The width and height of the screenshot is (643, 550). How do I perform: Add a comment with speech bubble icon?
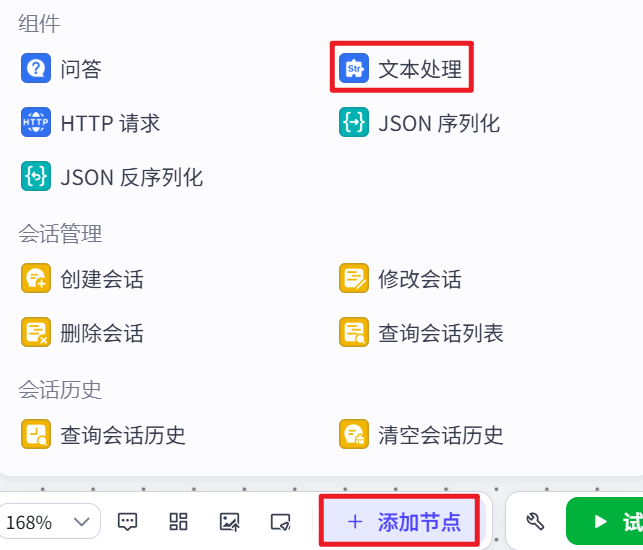(128, 522)
